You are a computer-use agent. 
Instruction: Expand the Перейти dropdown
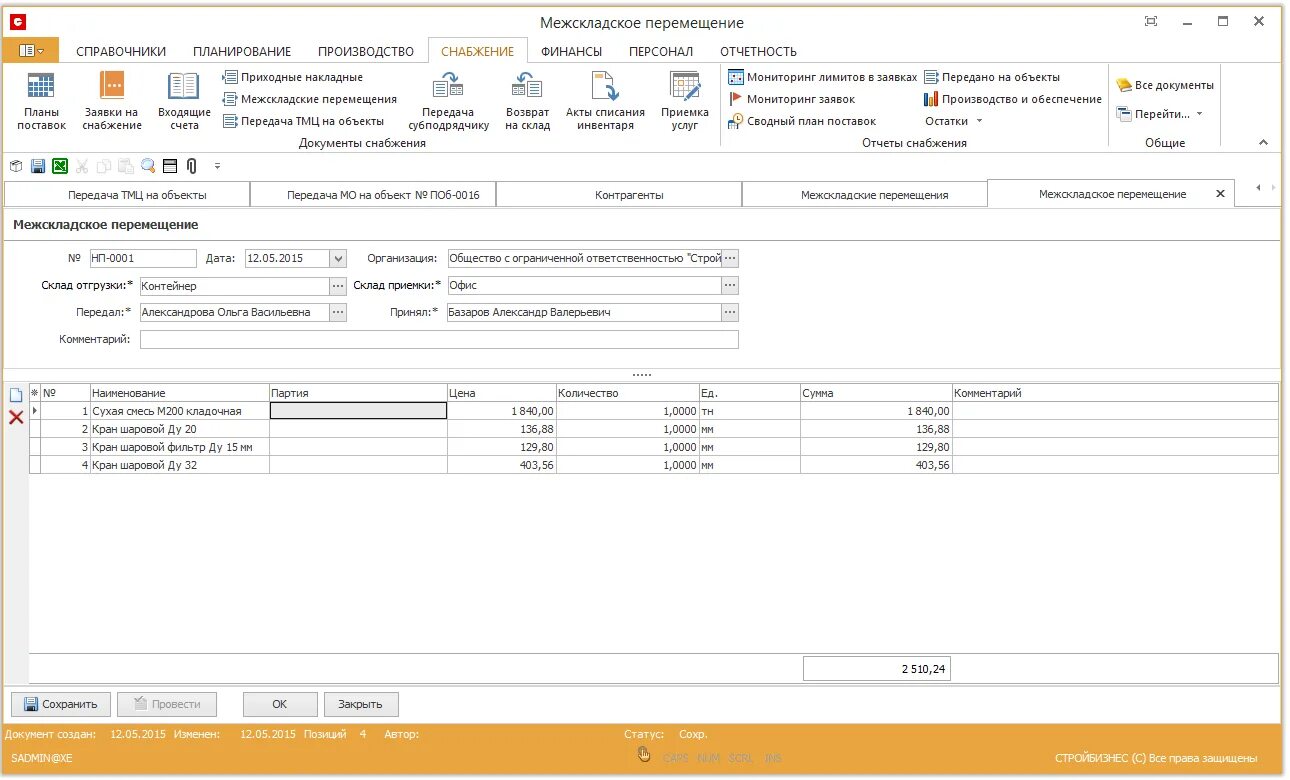point(1160,114)
